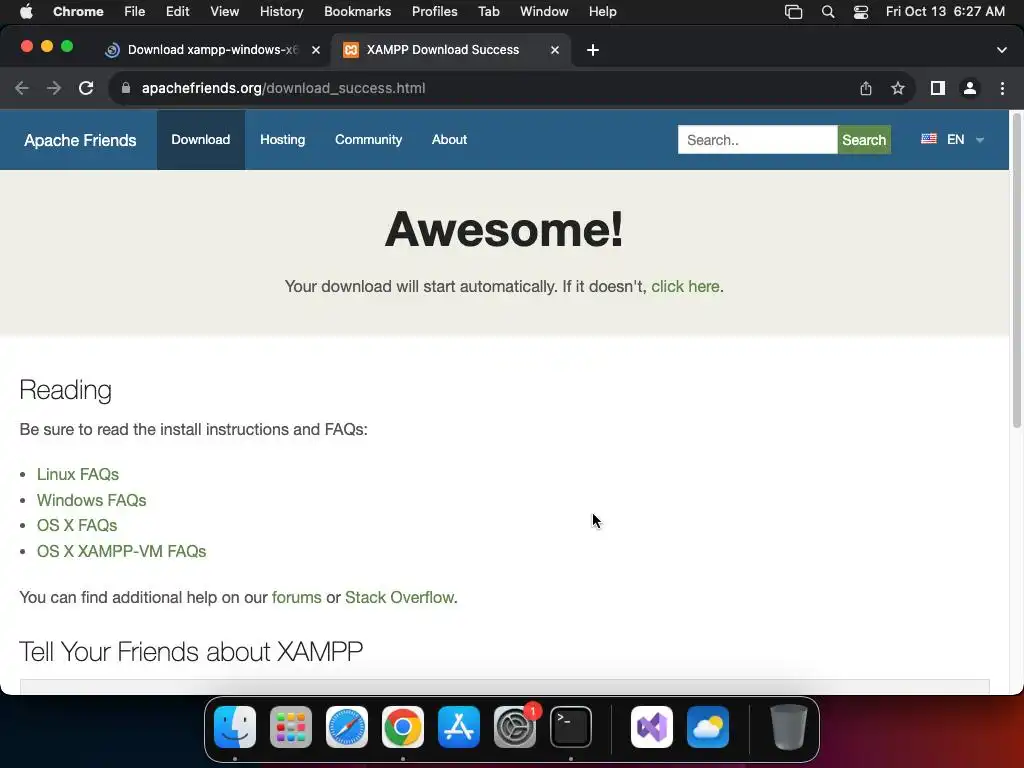Bookmark this tab with star icon
Viewport: 1024px width, 768px height.
[x=898, y=88]
